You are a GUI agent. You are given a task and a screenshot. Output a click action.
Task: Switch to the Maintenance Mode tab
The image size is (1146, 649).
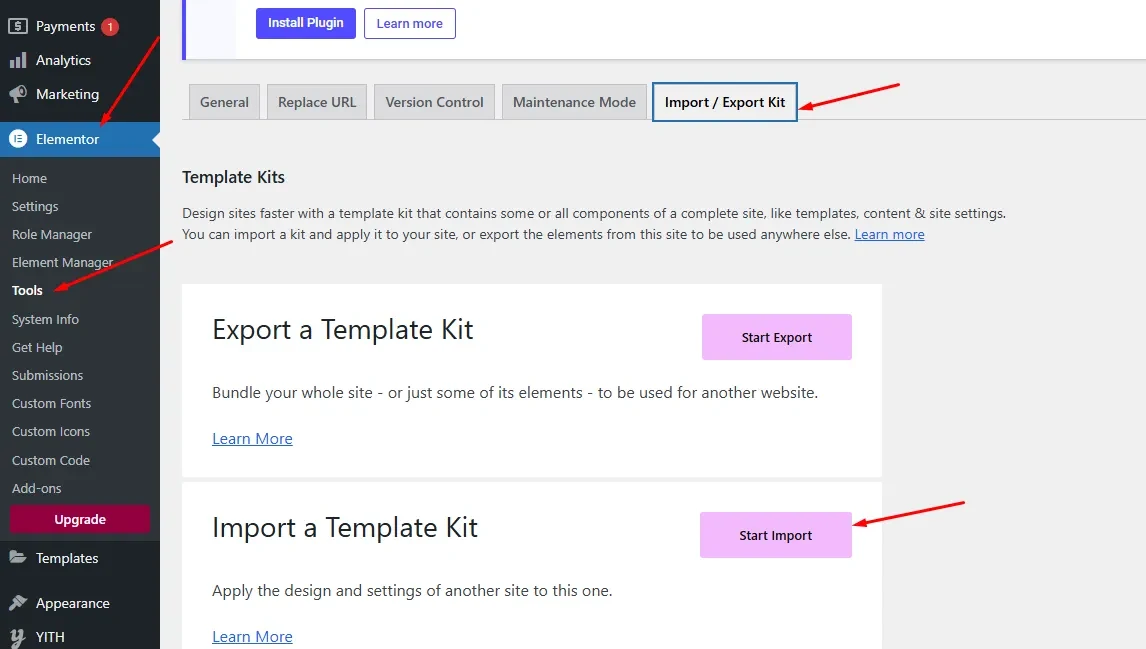click(574, 102)
